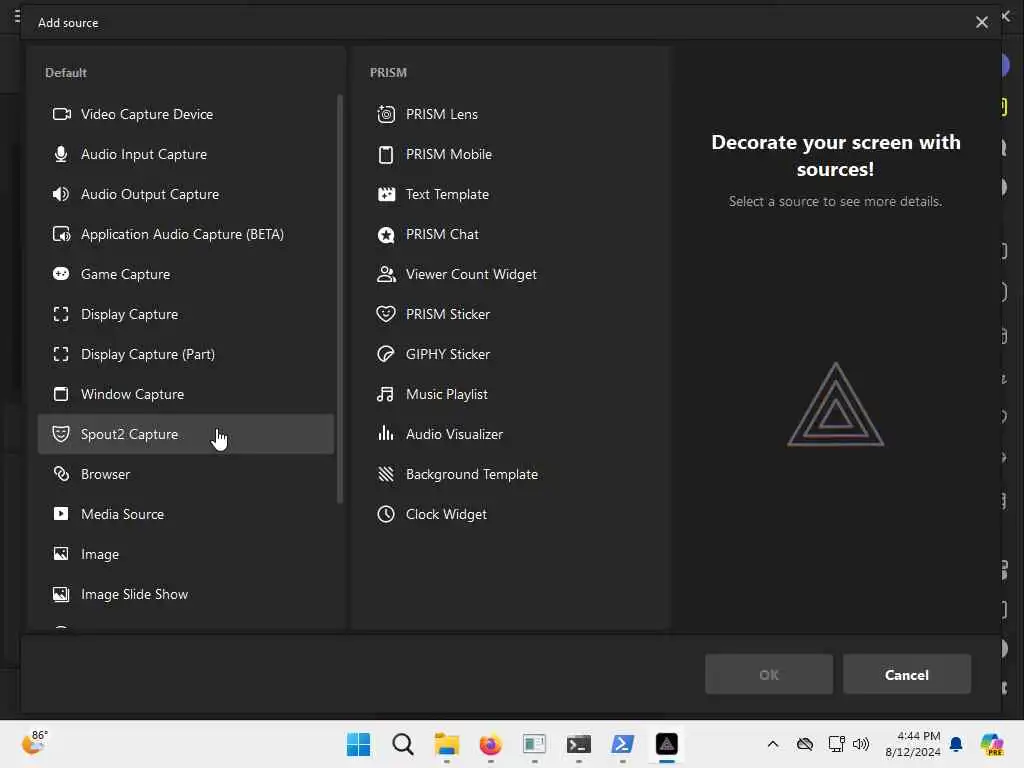
Task: Click the Application Audio Capture (BETA) icon
Action: (x=61, y=234)
